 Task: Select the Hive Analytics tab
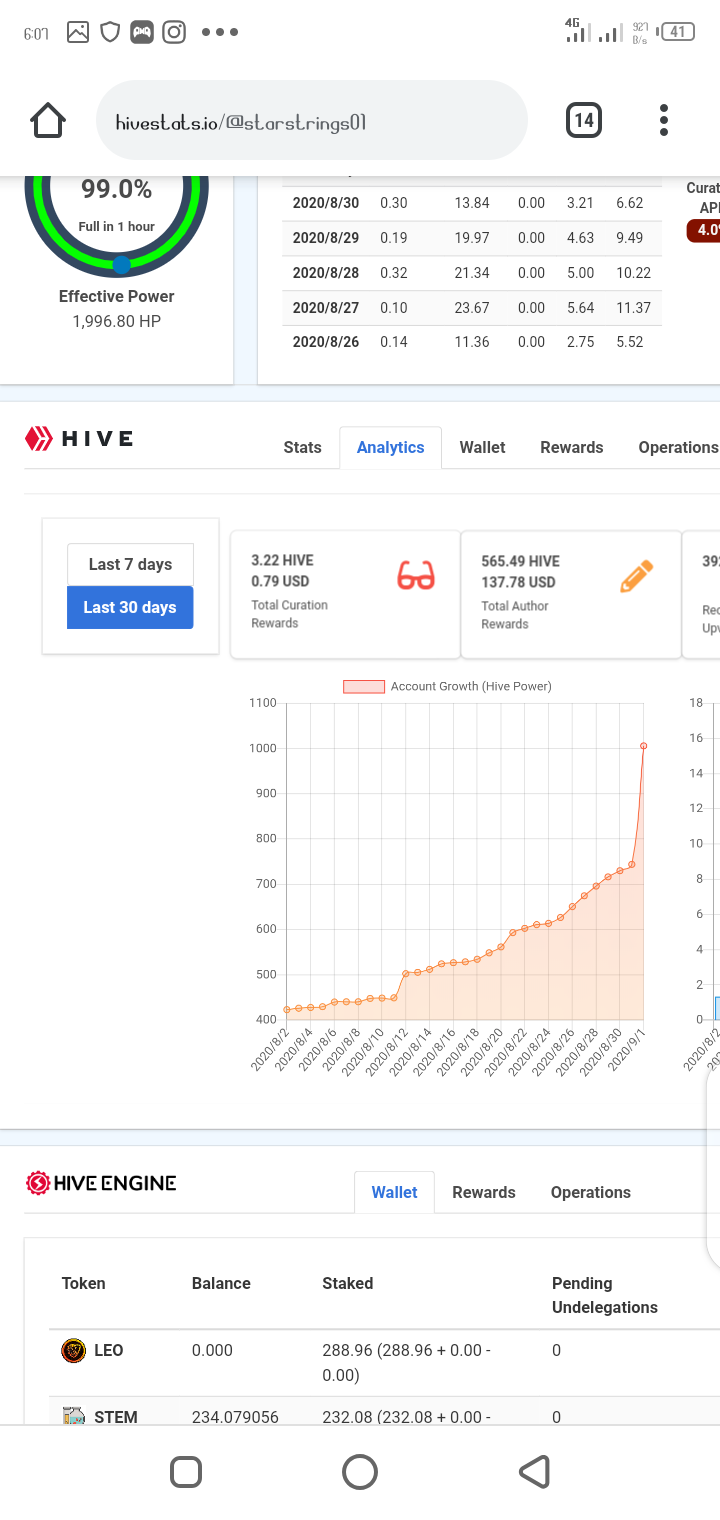pos(391,447)
